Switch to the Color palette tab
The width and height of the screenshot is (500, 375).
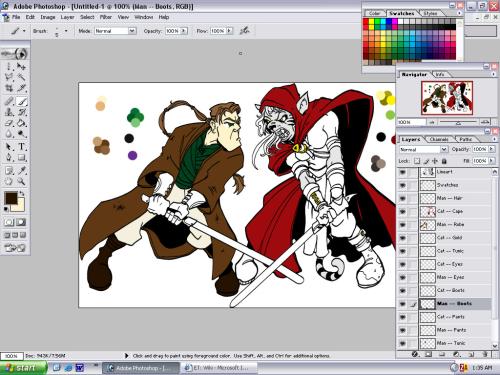(374, 13)
